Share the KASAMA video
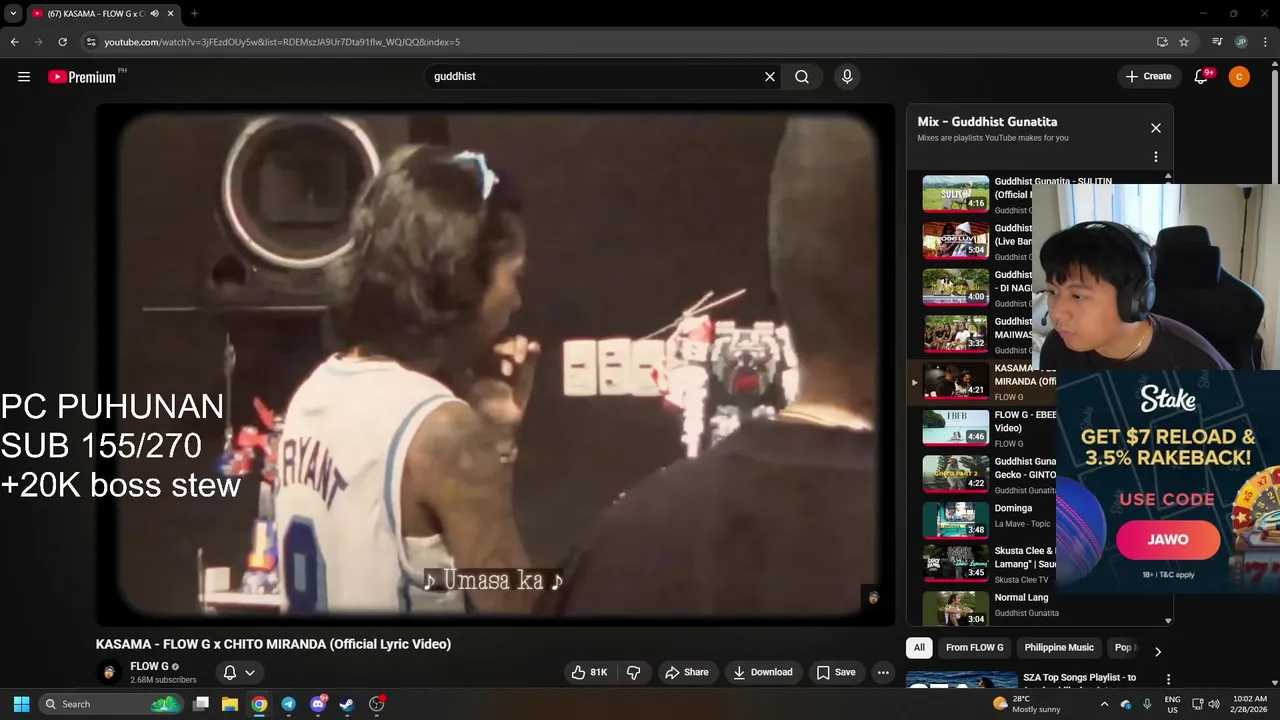The width and height of the screenshot is (1280, 720). (687, 672)
